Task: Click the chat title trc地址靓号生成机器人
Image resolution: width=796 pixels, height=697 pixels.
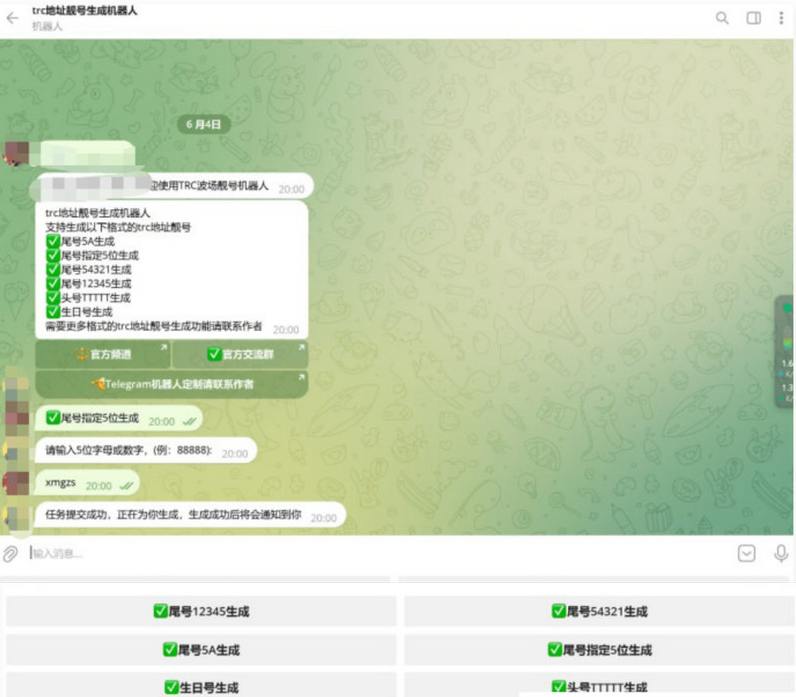Action: click(84, 11)
